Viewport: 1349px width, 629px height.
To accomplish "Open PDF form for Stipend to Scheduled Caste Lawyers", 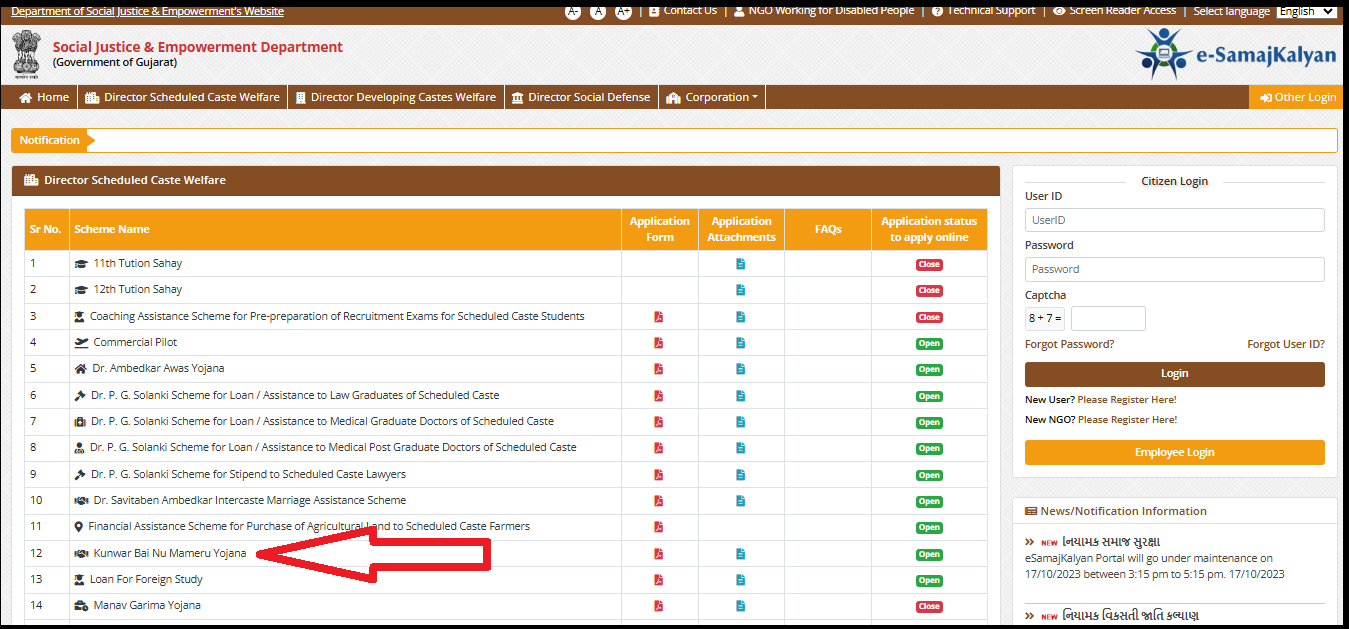I will coord(659,475).
